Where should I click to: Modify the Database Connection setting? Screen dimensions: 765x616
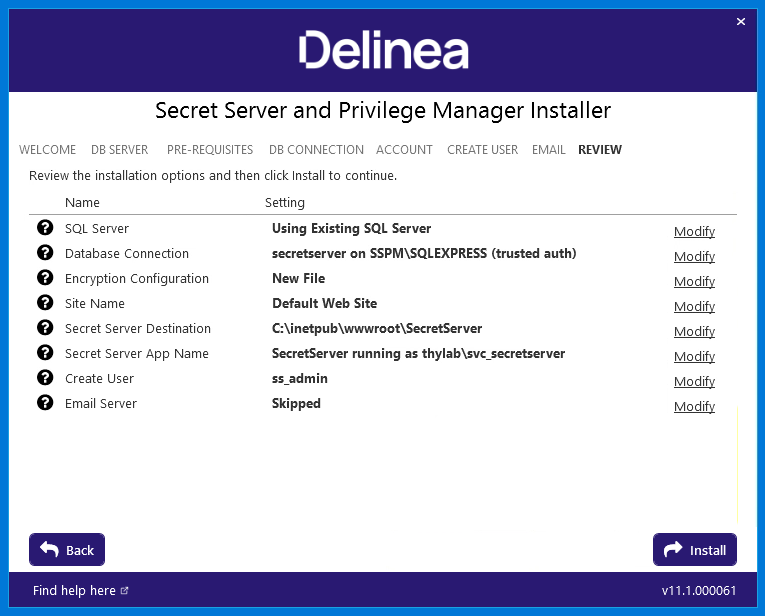pyautogui.click(x=694, y=257)
